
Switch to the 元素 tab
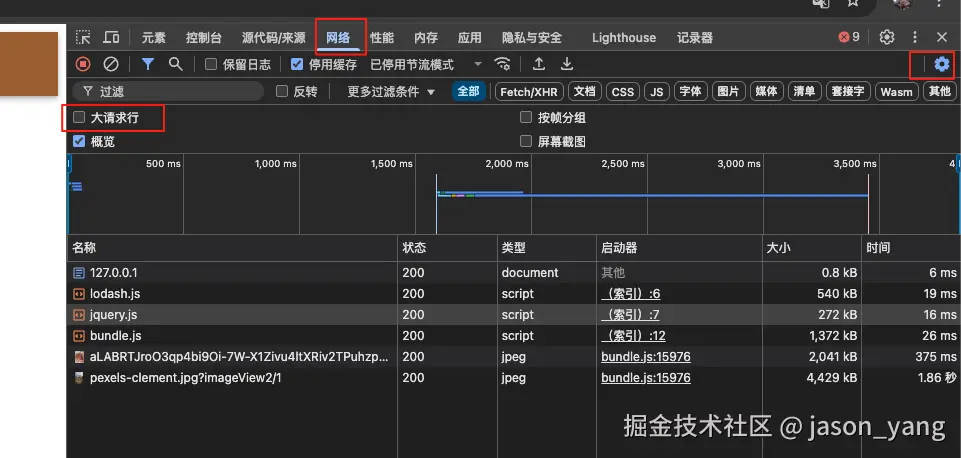[x=154, y=37]
